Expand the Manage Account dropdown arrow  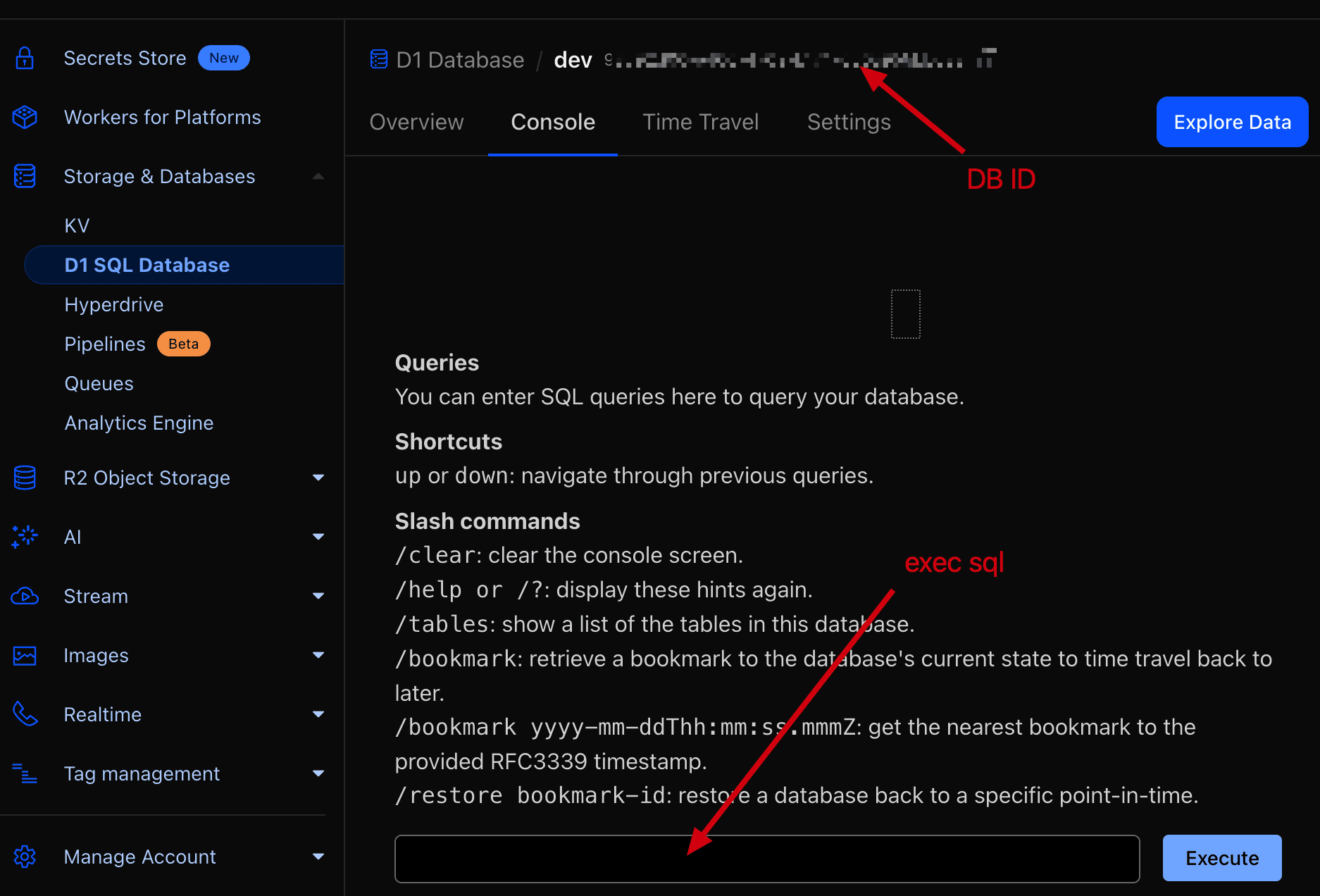318,857
